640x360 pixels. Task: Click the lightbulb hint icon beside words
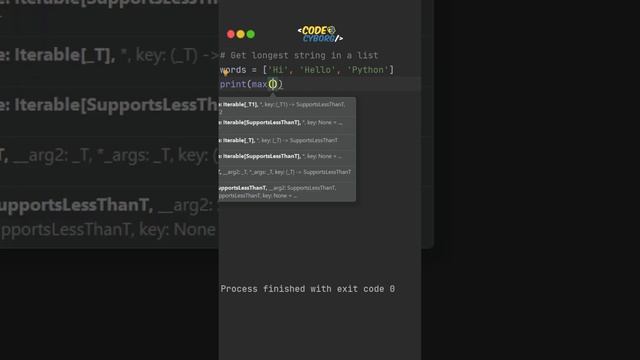click(226, 73)
